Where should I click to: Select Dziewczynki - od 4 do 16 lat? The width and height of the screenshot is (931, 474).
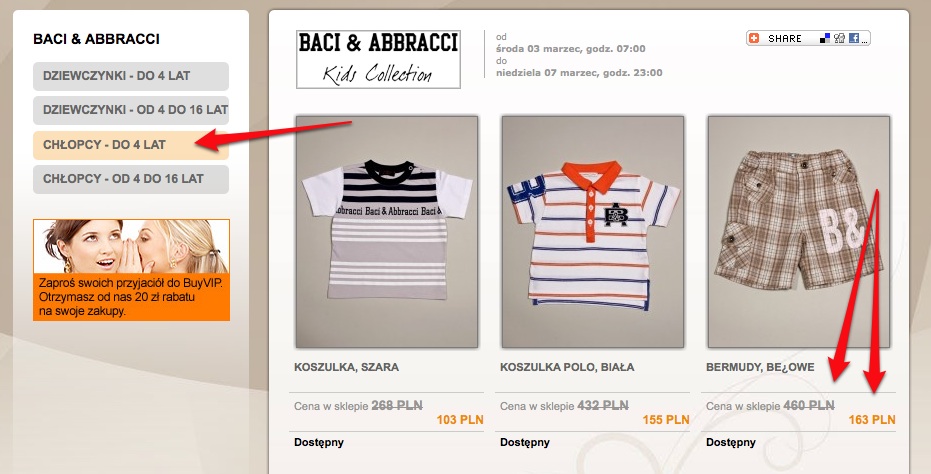pyautogui.click(x=131, y=110)
